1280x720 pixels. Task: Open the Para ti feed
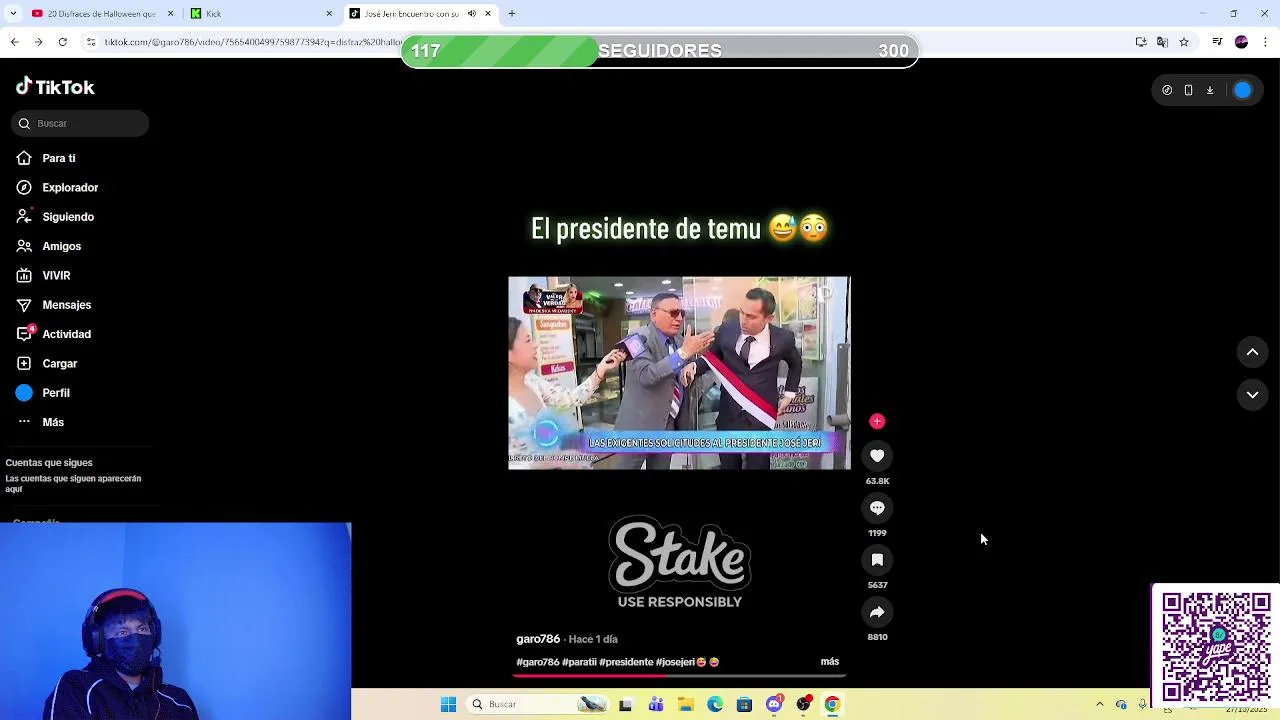pos(46,158)
